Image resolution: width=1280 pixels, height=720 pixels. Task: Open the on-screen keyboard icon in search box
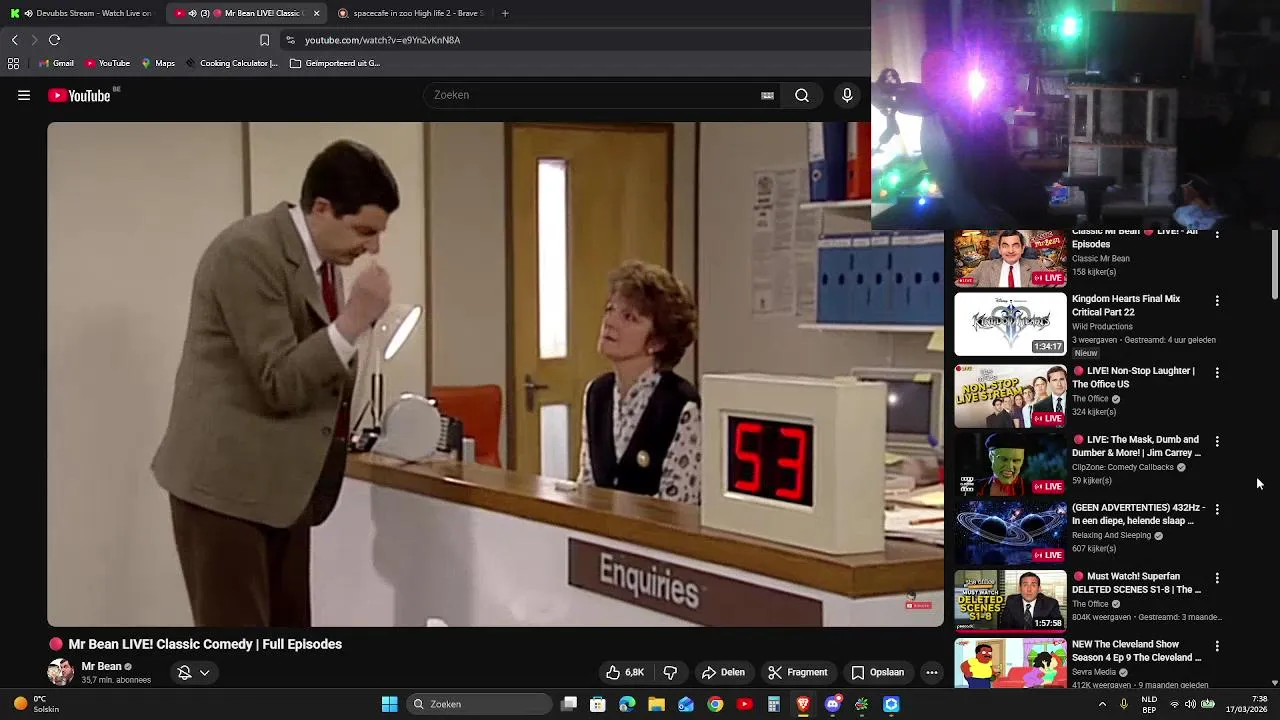tap(767, 95)
